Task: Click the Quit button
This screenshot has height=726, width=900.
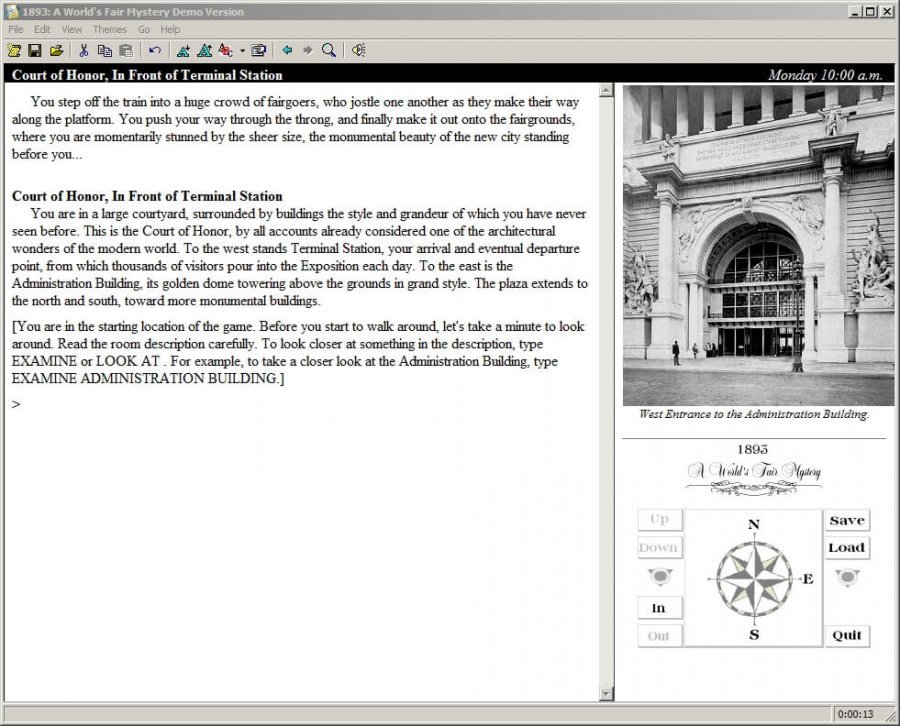Action: pos(847,635)
